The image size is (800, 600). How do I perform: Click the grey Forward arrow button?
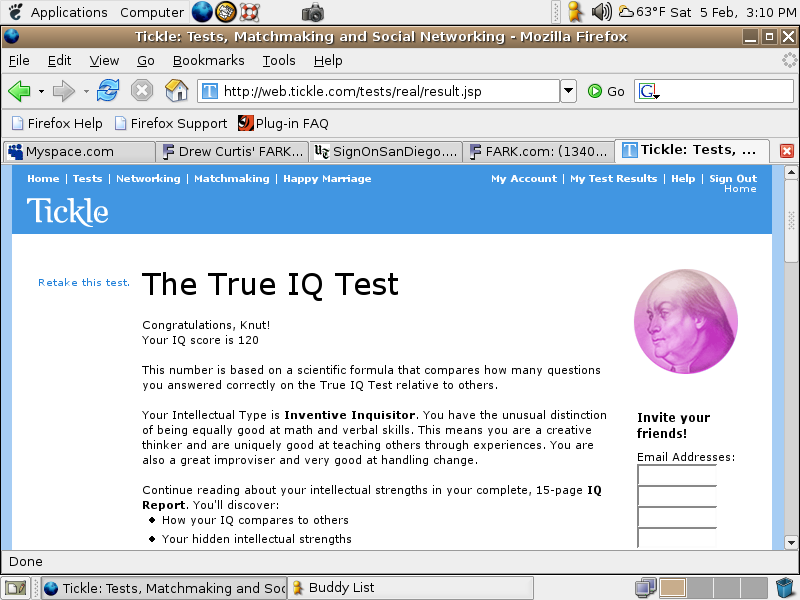[x=64, y=91]
